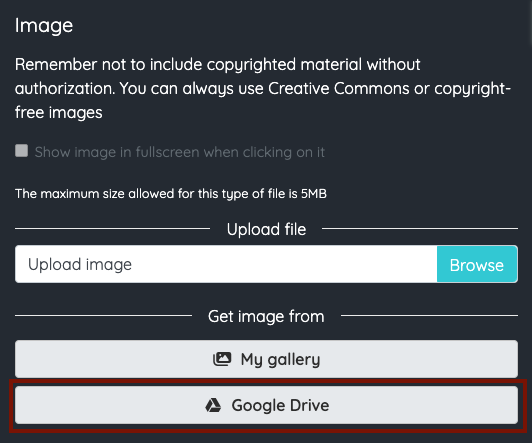The image size is (532, 443).
Task: Click the 'Google Drive' button text
Action: [280, 405]
